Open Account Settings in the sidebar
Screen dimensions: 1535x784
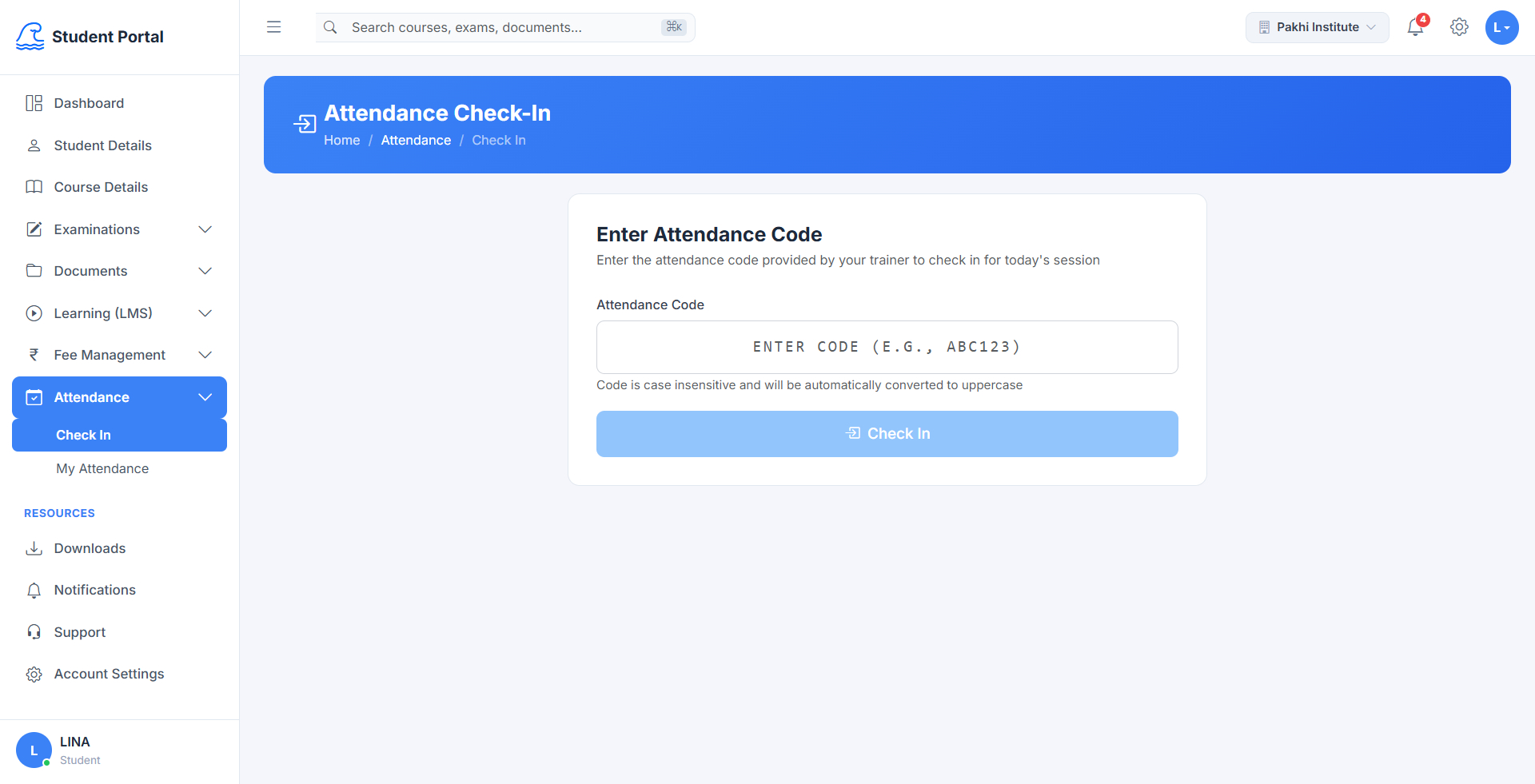[119, 674]
